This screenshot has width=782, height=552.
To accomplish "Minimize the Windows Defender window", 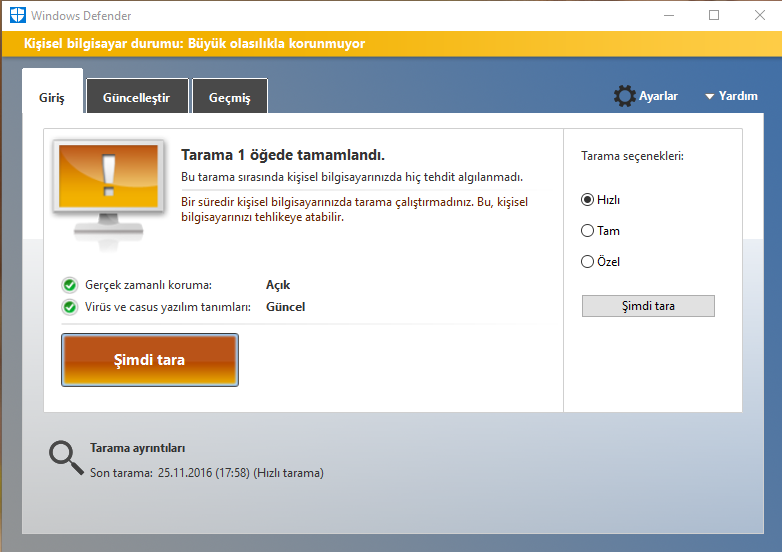I will tap(669, 15).
